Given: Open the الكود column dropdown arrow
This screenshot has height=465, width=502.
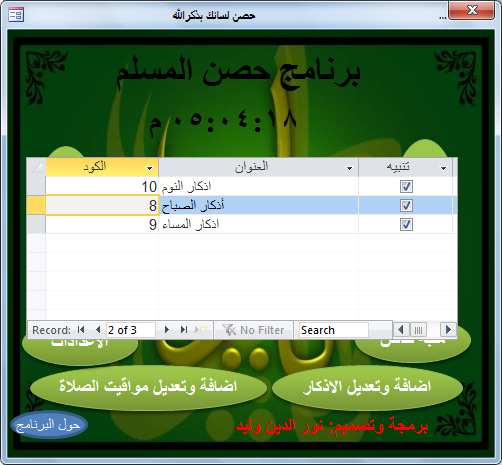Looking at the screenshot, I should 150,168.
